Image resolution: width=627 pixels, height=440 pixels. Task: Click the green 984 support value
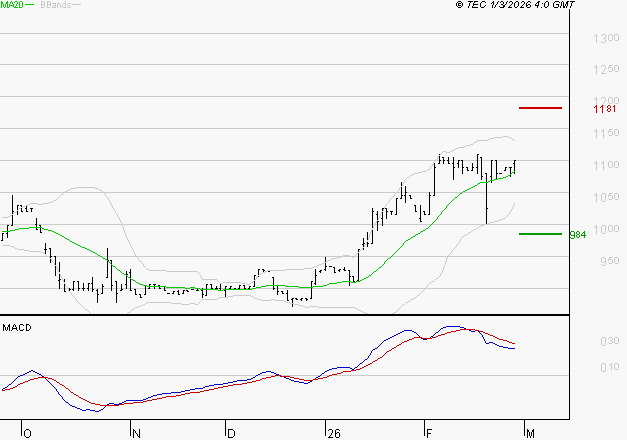pos(578,235)
